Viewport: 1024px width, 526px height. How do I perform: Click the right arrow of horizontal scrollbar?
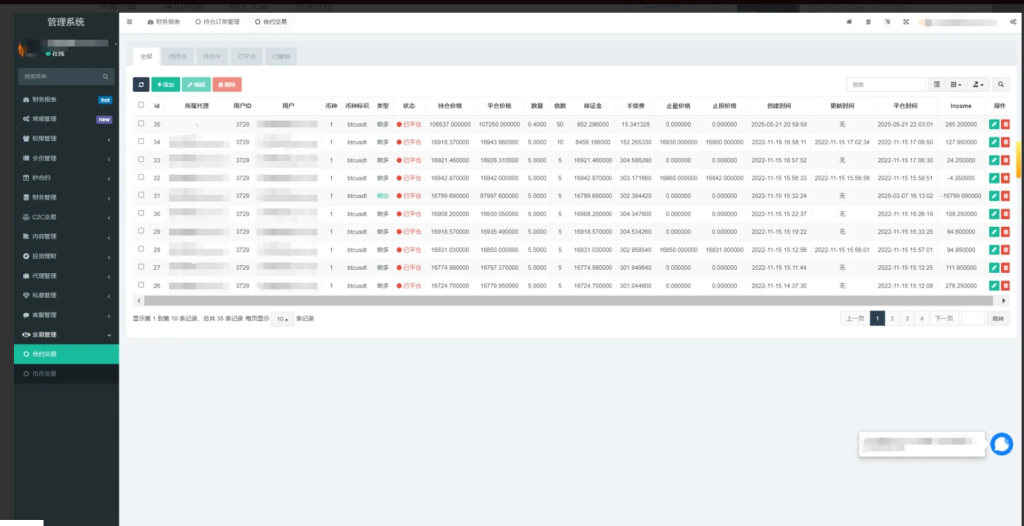[1004, 301]
